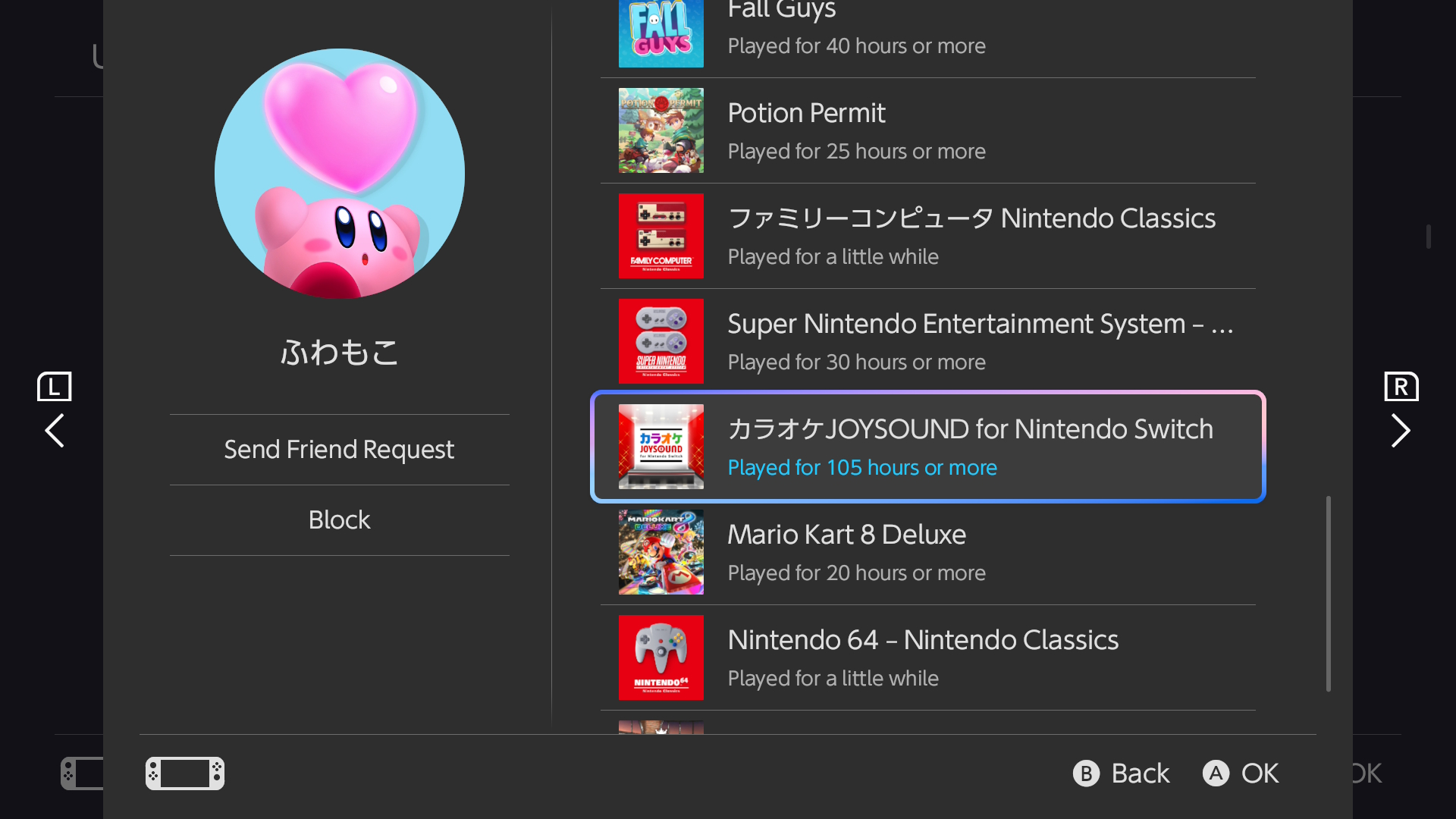Send Friend Request to this user
This screenshot has height=819, width=1456.
click(x=339, y=450)
